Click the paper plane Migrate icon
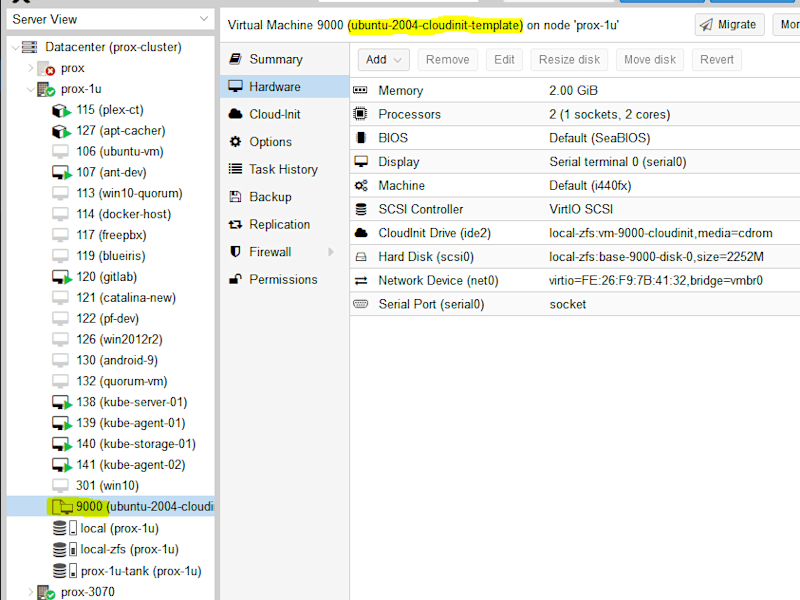This screenshot has width=800, height=600. 706,24
